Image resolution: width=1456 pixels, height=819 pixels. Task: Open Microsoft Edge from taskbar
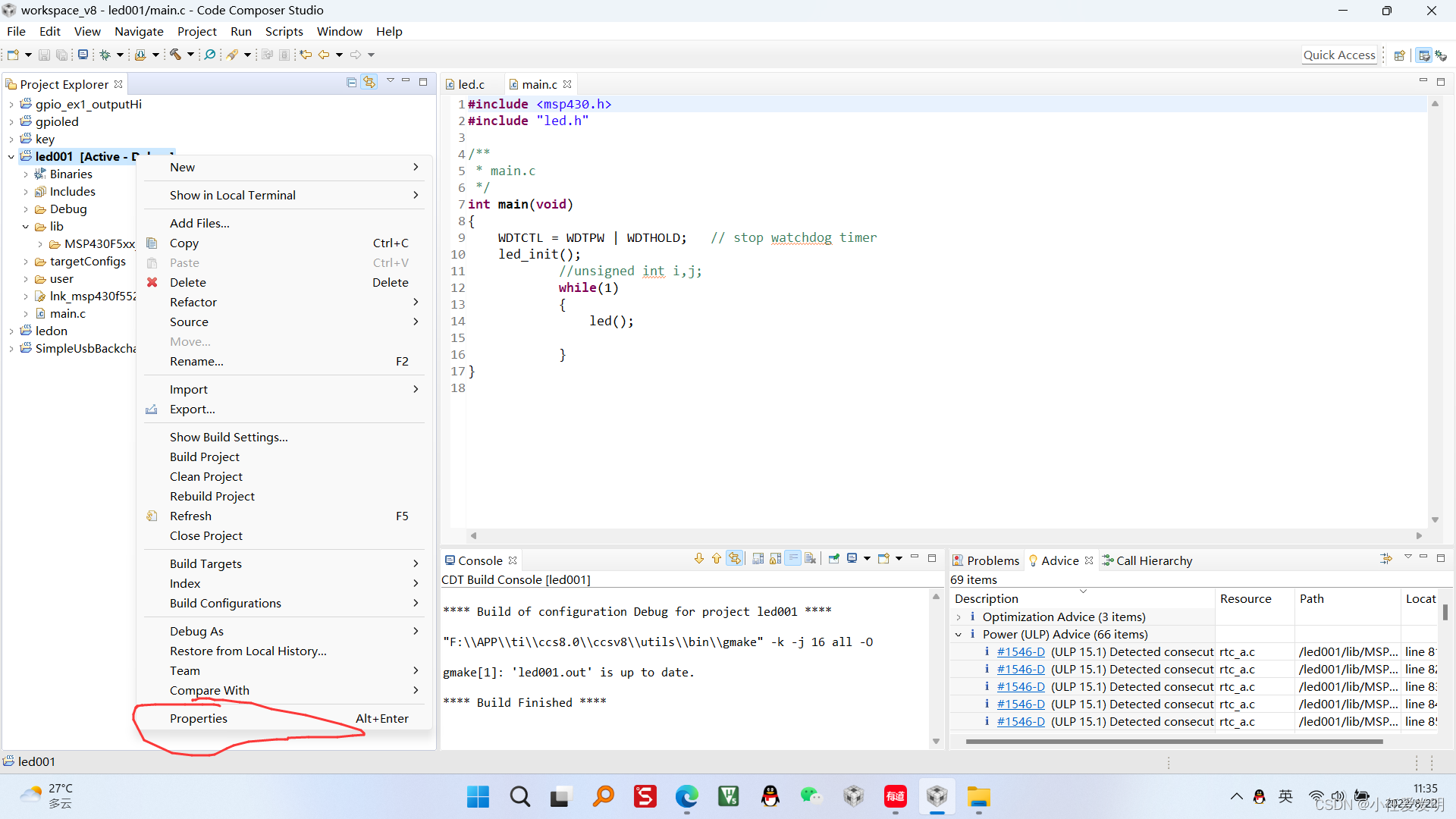tap(687, 797)
